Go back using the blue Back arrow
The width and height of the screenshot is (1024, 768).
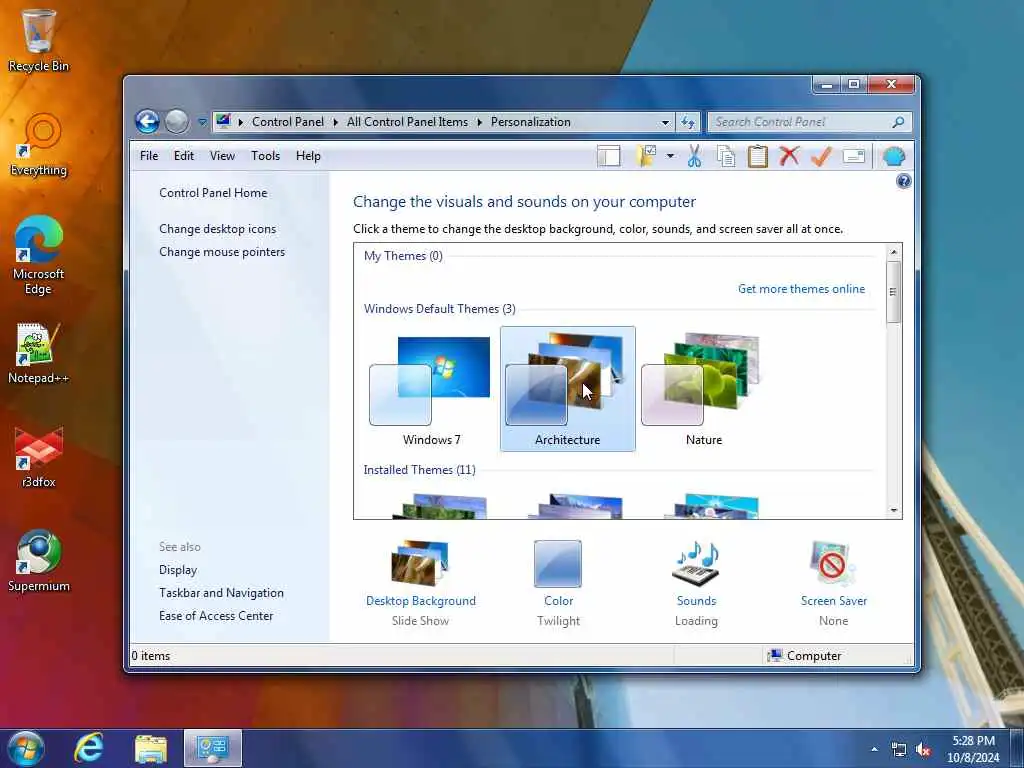148,121
